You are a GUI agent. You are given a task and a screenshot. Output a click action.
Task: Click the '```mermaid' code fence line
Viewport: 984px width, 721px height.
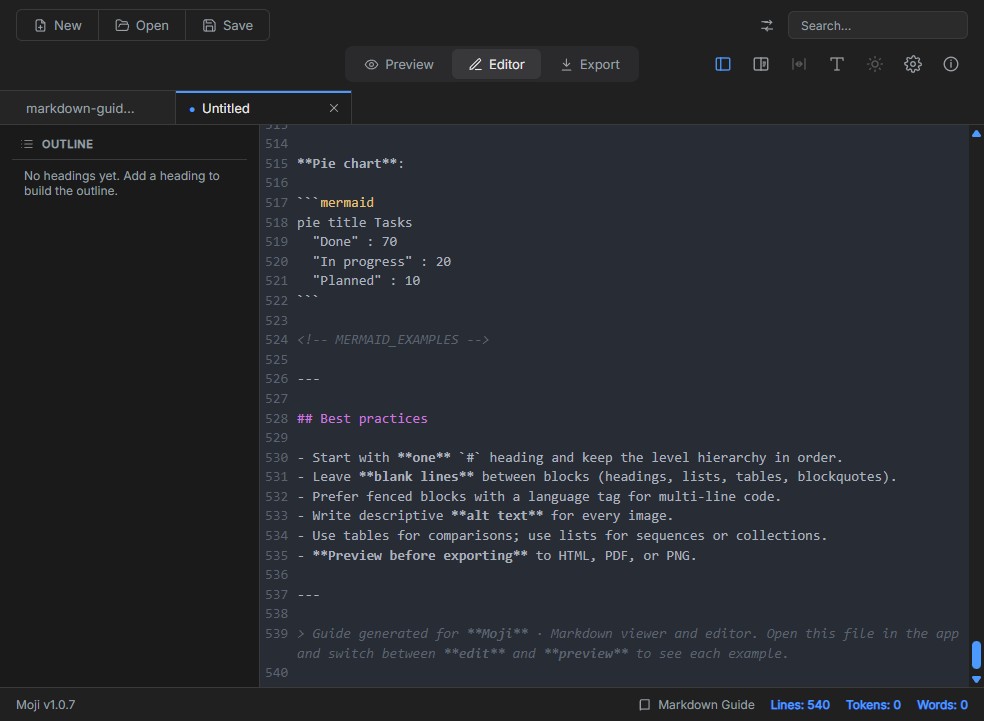(x=335, y=202)
